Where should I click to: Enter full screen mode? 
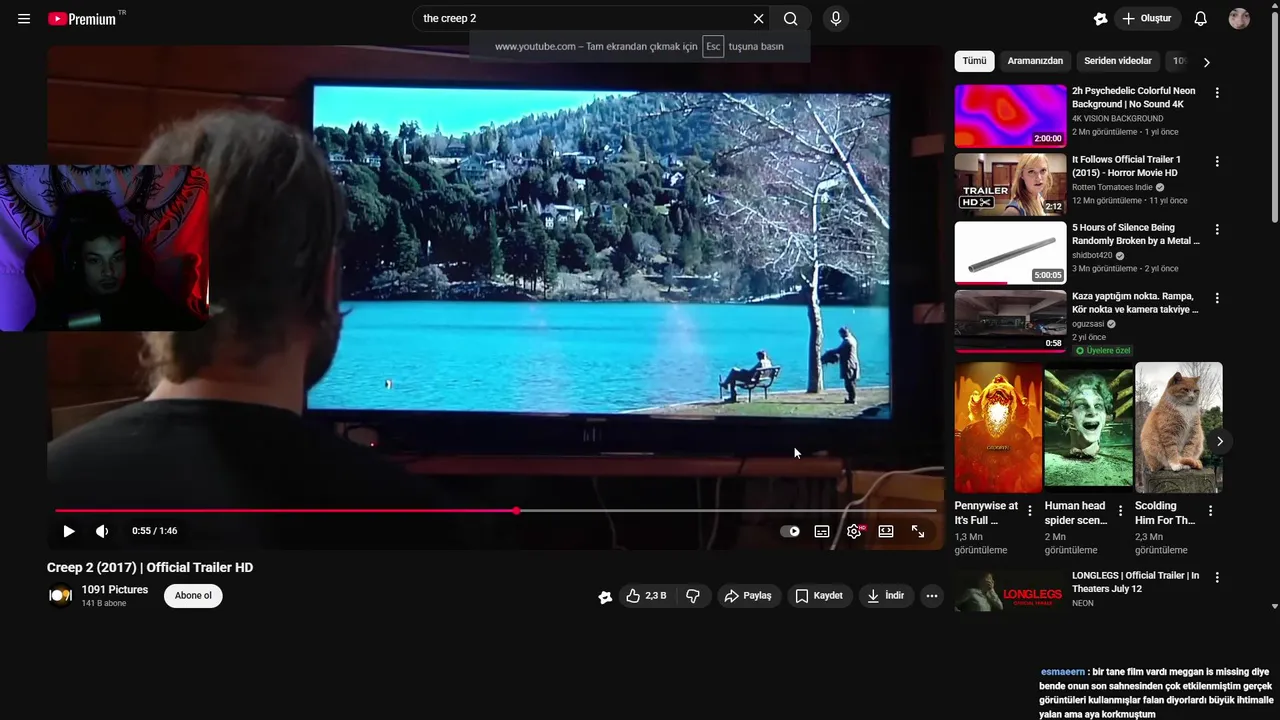pyautogui.click(x=918, y=531)
